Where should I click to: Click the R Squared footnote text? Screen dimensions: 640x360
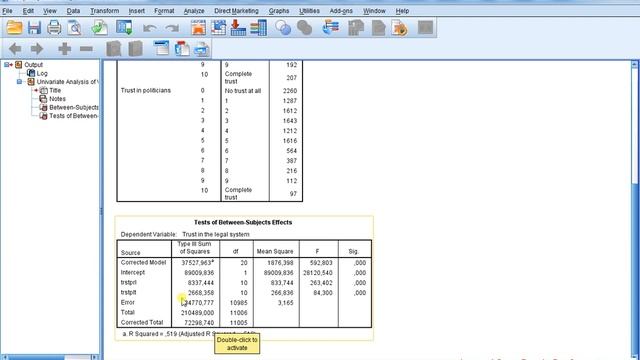[189, 334]
